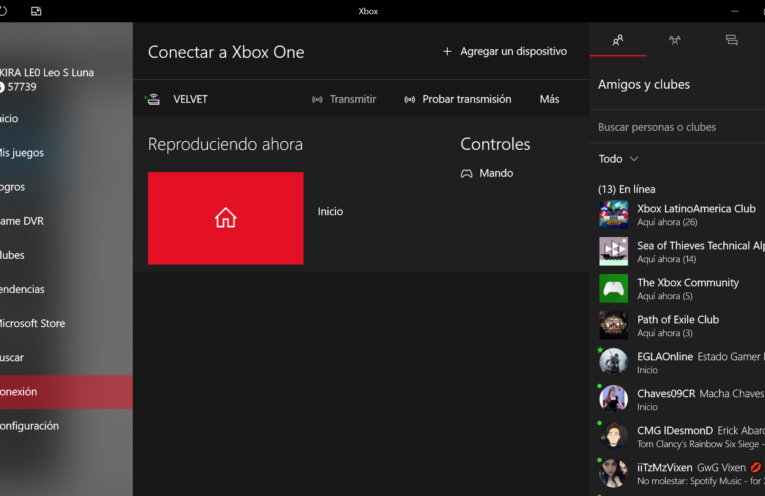Click the Transmitir stream button
The width and height of the screenshot is (765, 496).
point(344,99)
